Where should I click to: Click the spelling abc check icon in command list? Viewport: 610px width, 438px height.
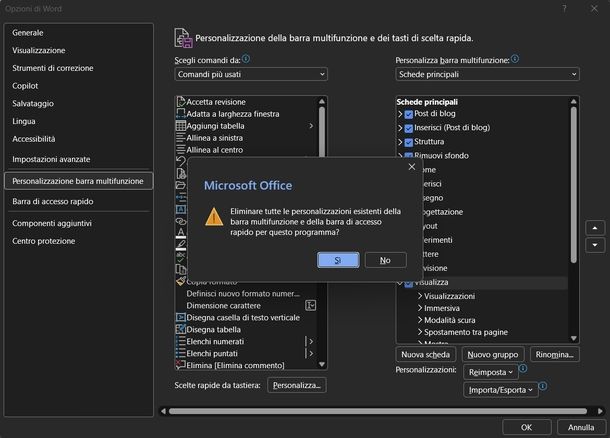pyautogui.click(x=181, y=257)
